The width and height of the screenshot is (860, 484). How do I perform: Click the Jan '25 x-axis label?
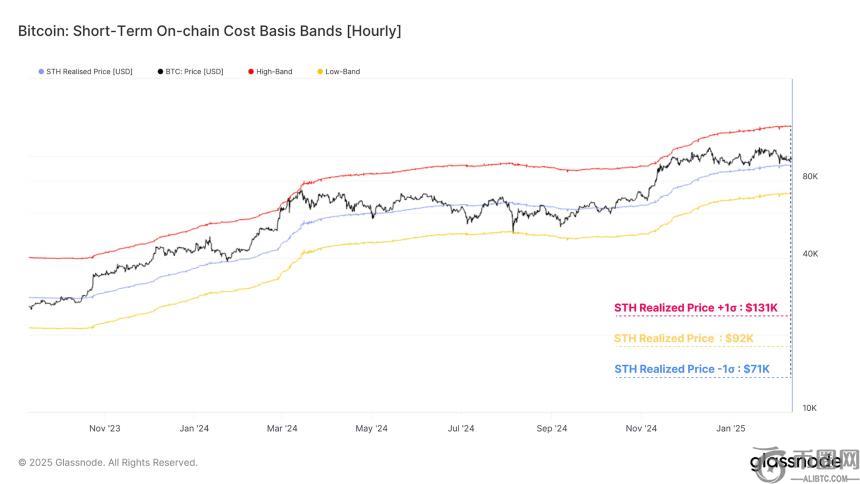tap(731, 428)
